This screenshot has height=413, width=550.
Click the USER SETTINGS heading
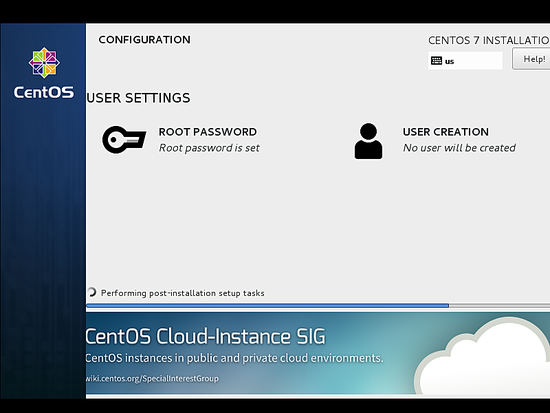tap(138, 98)
